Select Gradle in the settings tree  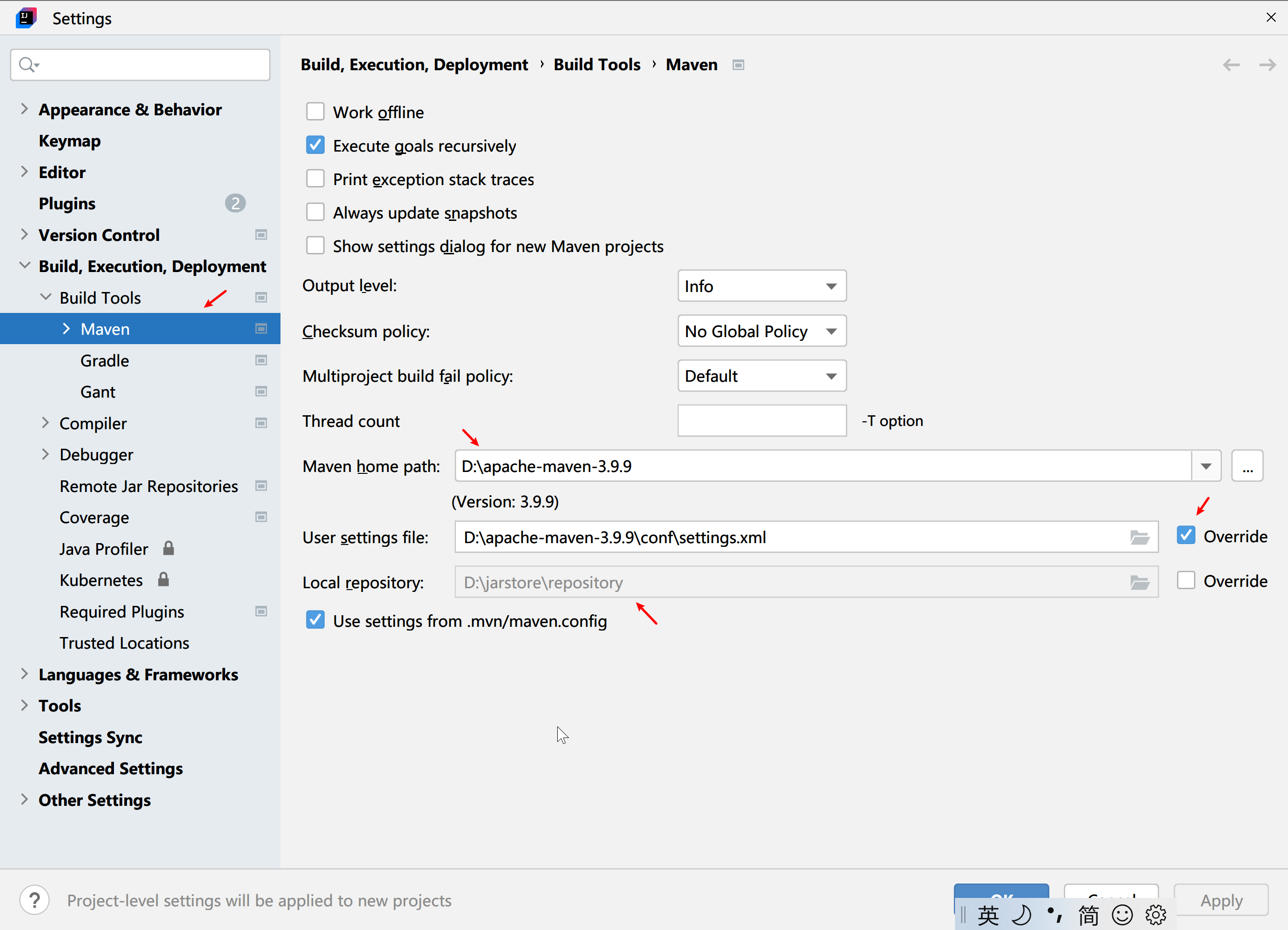click(105, 360)
